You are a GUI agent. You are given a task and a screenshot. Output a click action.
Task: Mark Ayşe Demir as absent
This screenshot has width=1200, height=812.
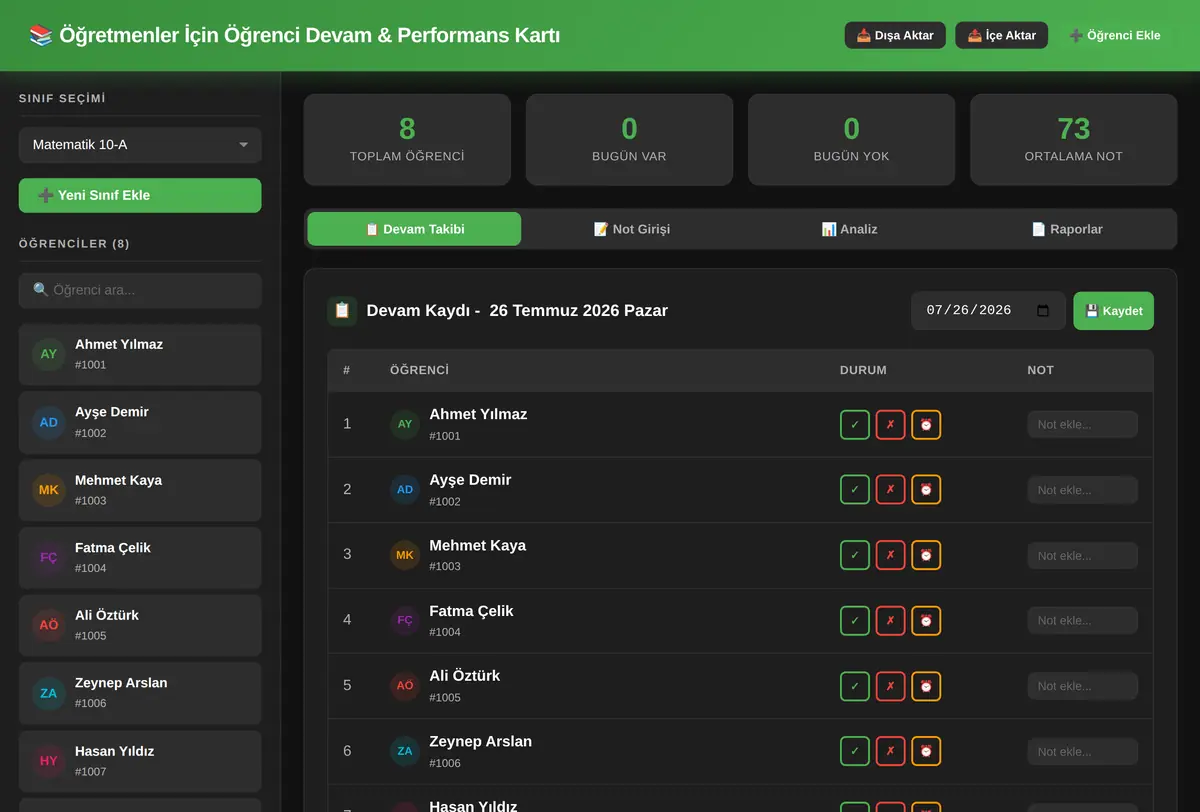click(891, 490)
